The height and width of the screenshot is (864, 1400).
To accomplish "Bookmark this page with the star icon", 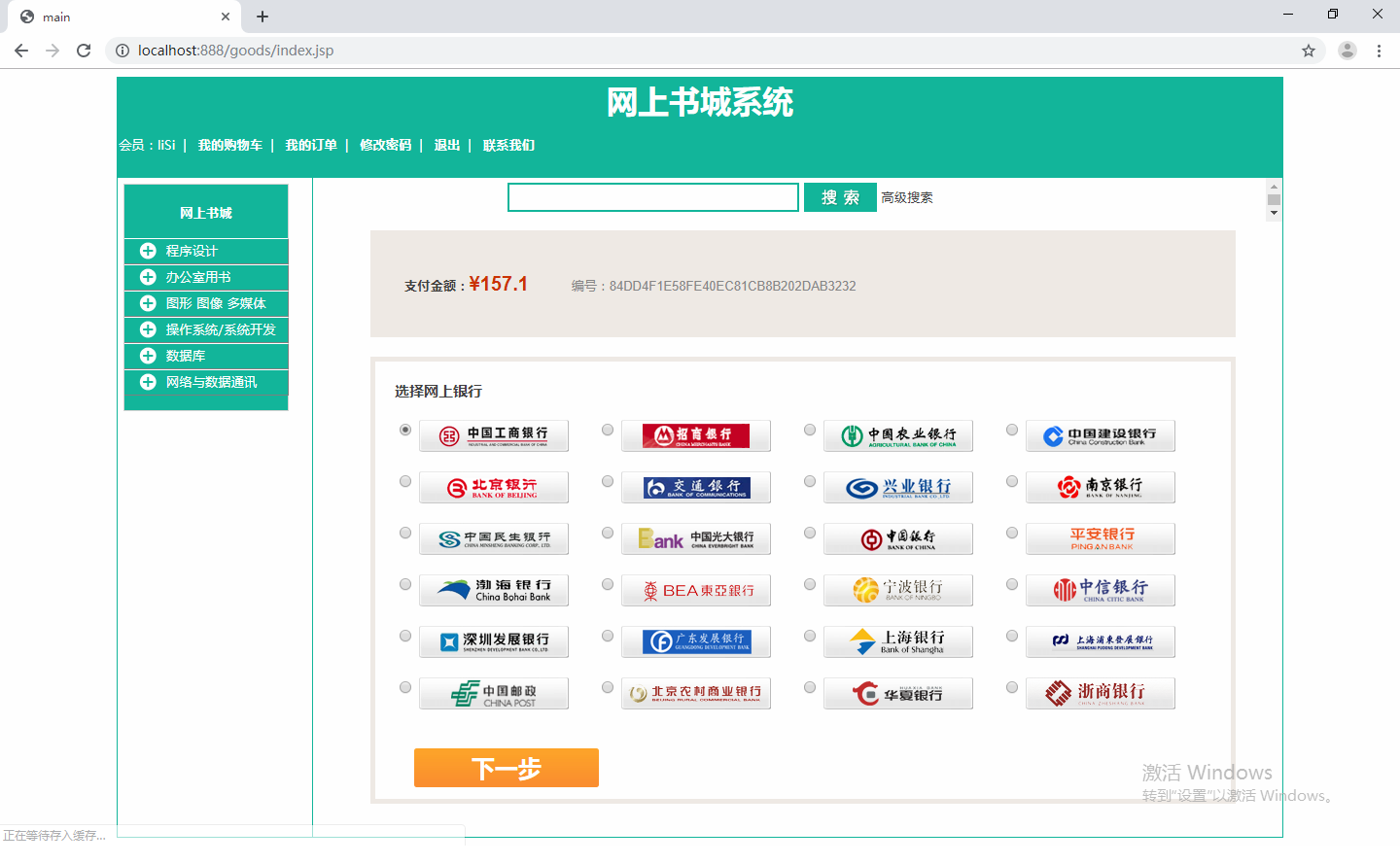I will [x=1309, y=51].
